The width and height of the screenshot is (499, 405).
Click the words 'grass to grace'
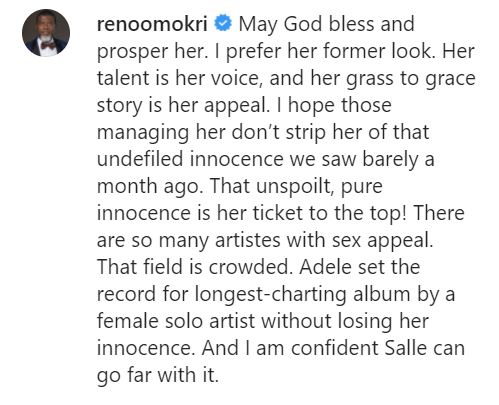pyautogui.click(x=411, y=79)
